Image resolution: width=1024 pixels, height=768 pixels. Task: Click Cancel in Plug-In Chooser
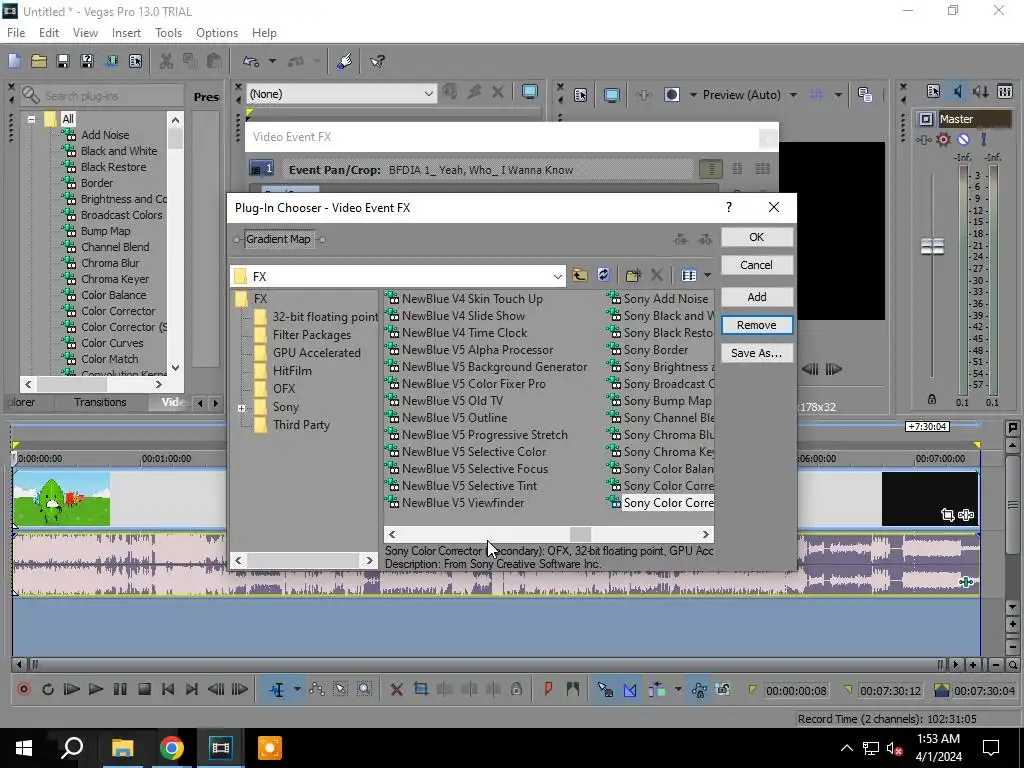tap(757, 265)
